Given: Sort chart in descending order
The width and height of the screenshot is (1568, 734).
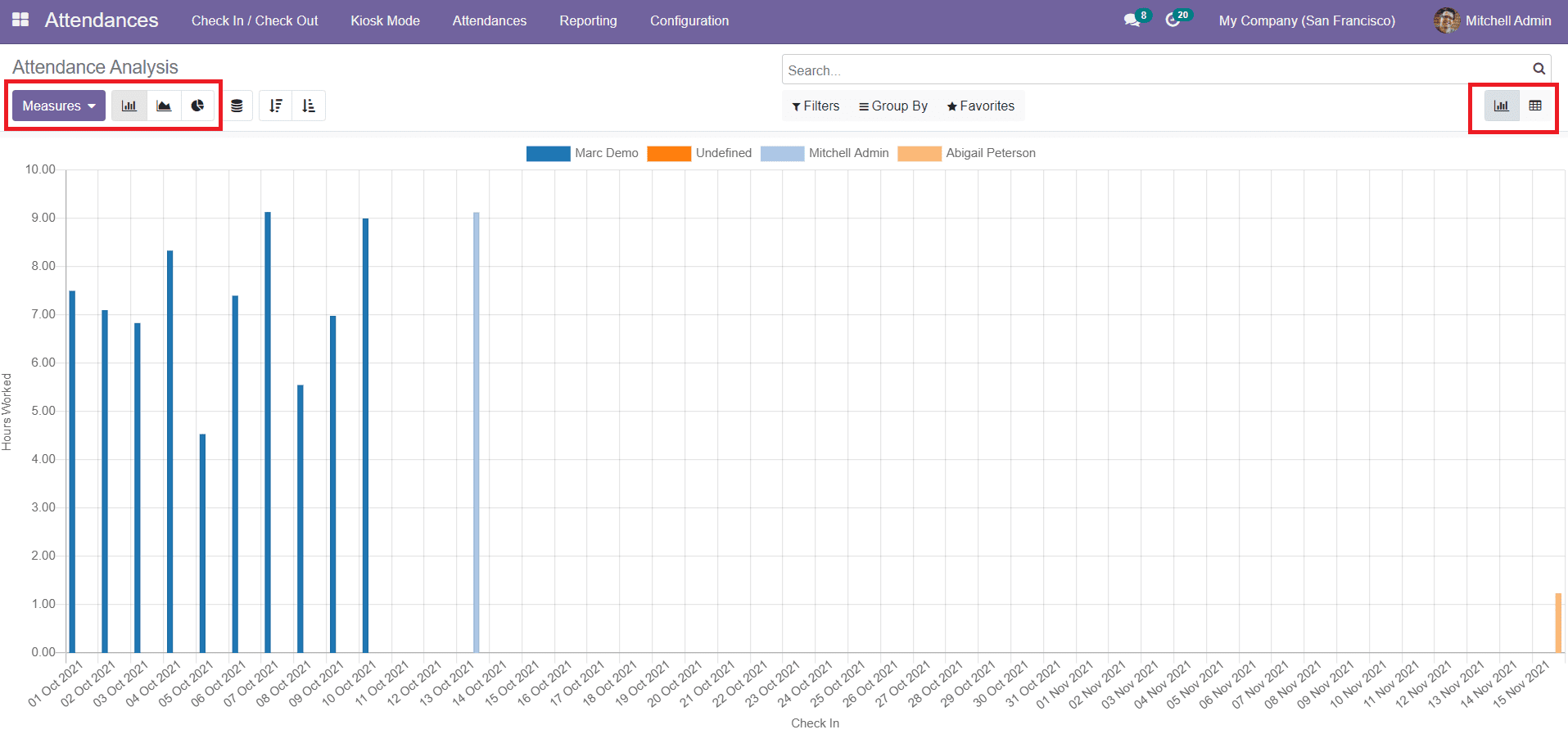Looking at the screenshot, I should (x=276, y=106).
